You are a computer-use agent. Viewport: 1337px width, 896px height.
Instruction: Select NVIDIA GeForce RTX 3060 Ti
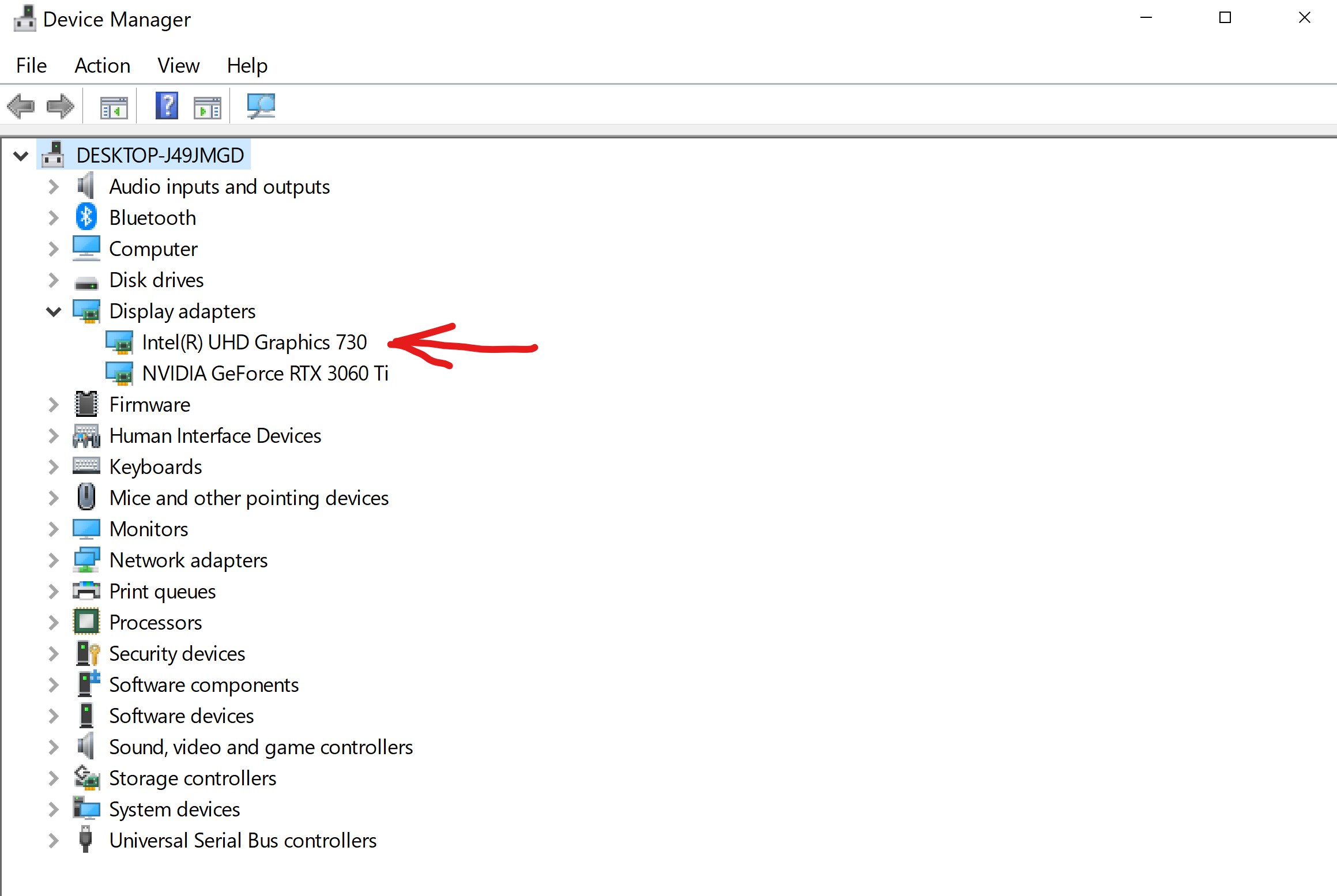265,374
